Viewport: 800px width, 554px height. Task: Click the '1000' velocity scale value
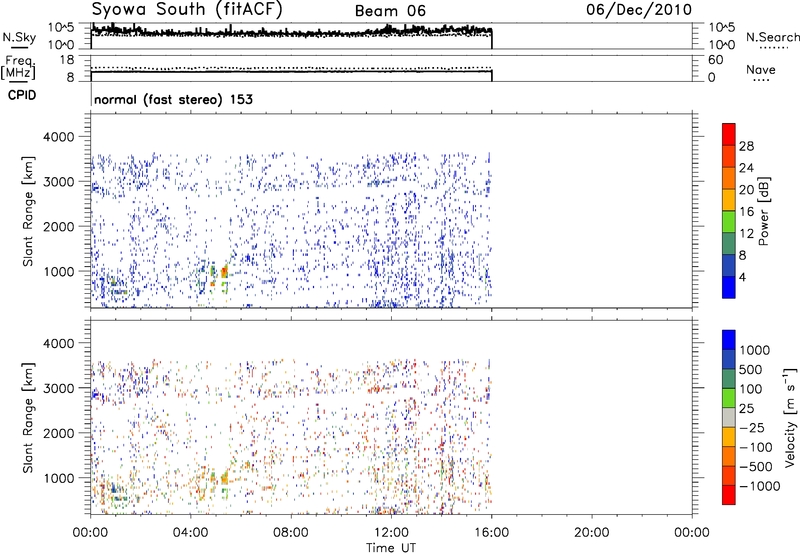(x=754, y=350)
